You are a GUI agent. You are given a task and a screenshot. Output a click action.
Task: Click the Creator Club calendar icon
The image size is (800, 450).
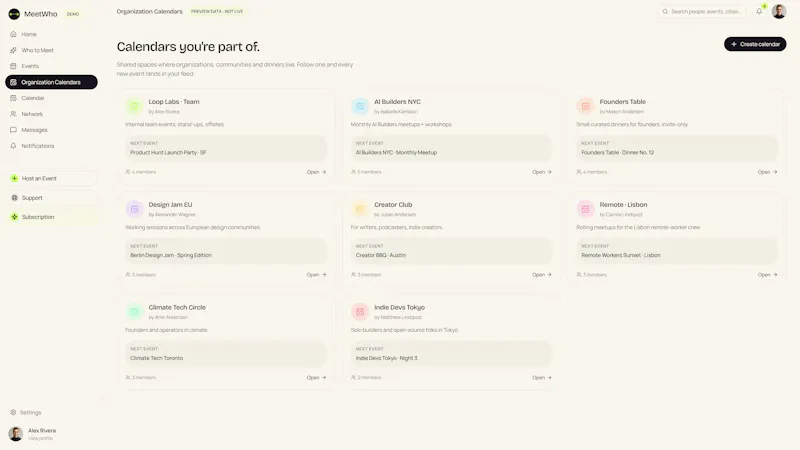360,209
